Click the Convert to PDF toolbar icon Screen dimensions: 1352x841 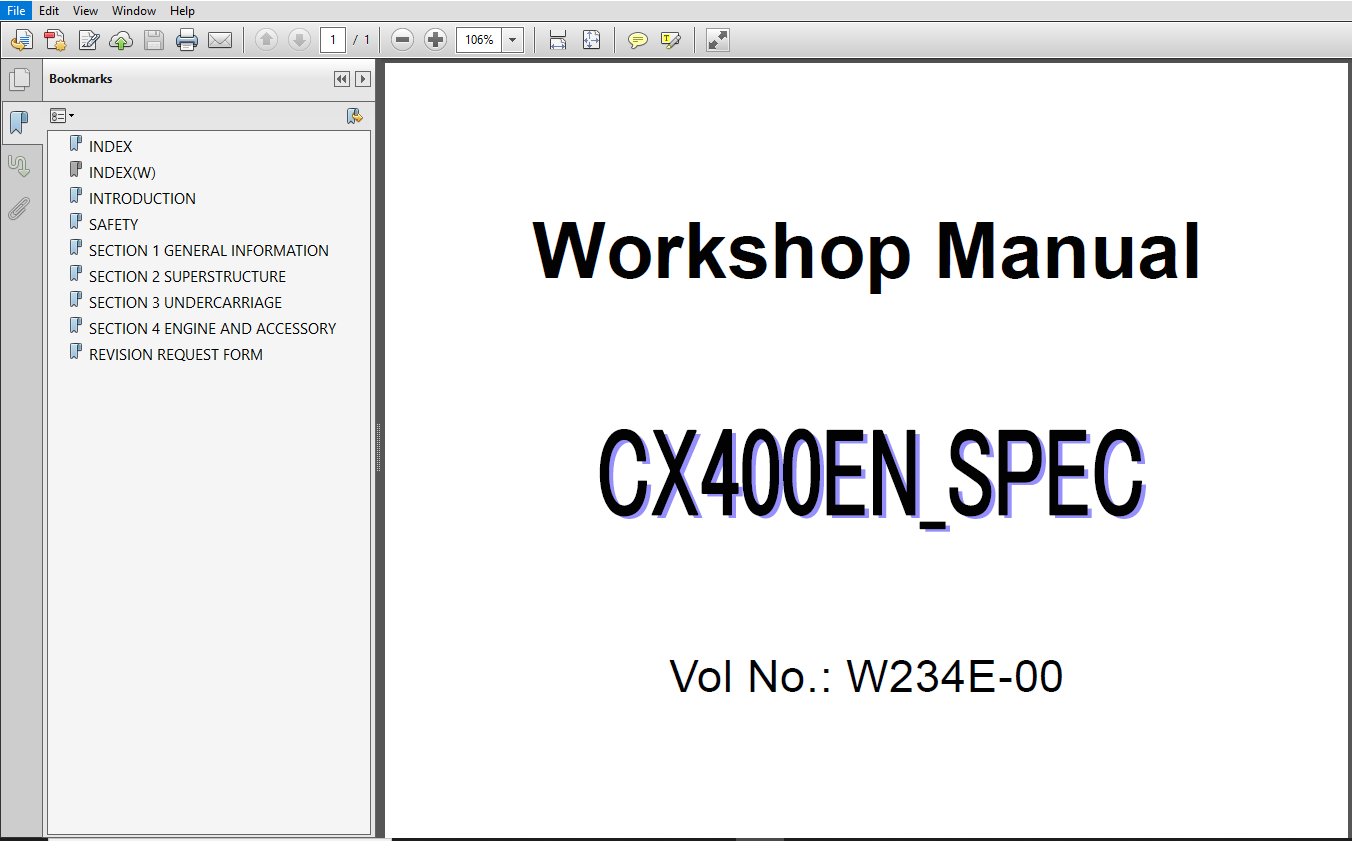point(55,40)
